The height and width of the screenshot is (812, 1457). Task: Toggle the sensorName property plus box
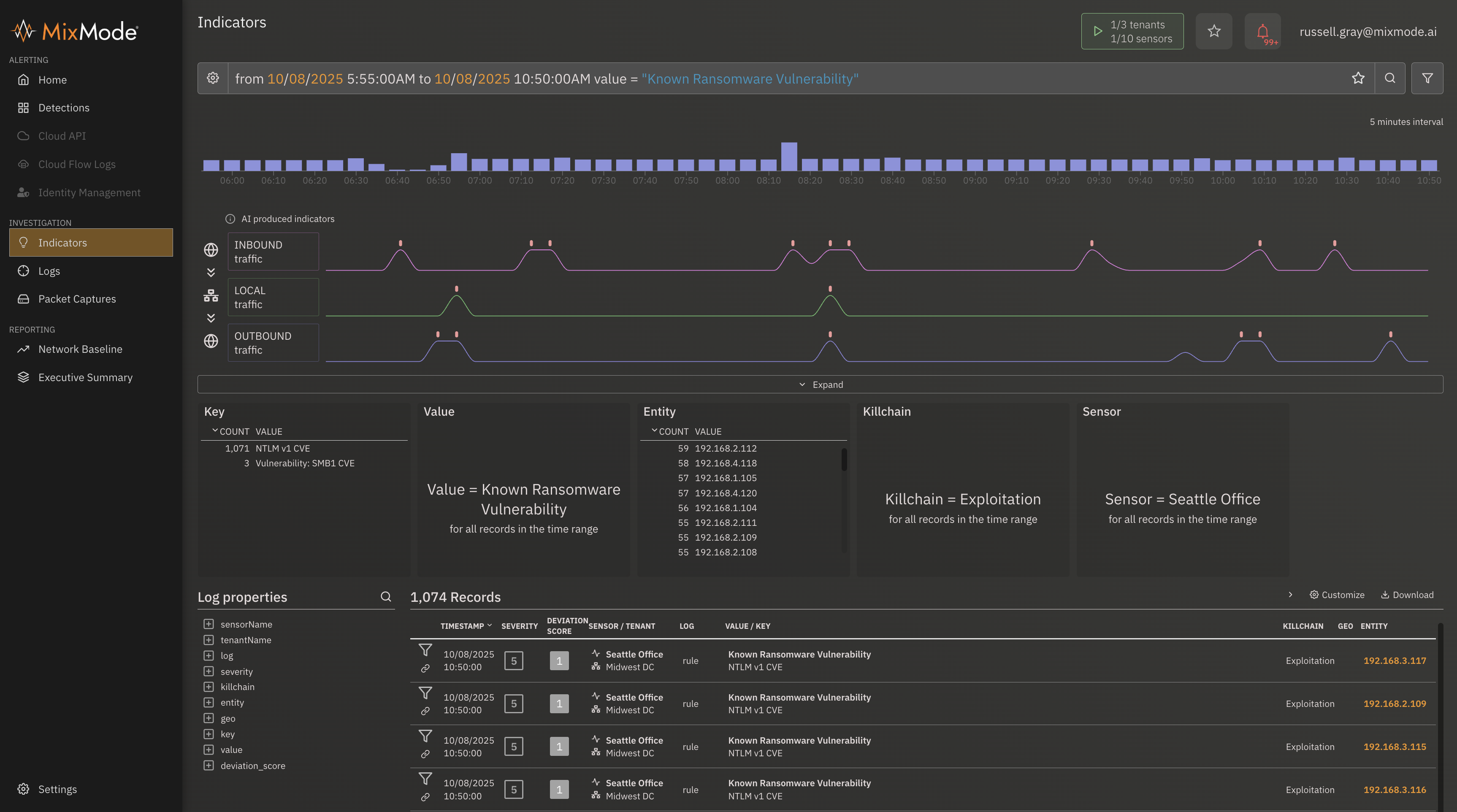coord(209,624)
